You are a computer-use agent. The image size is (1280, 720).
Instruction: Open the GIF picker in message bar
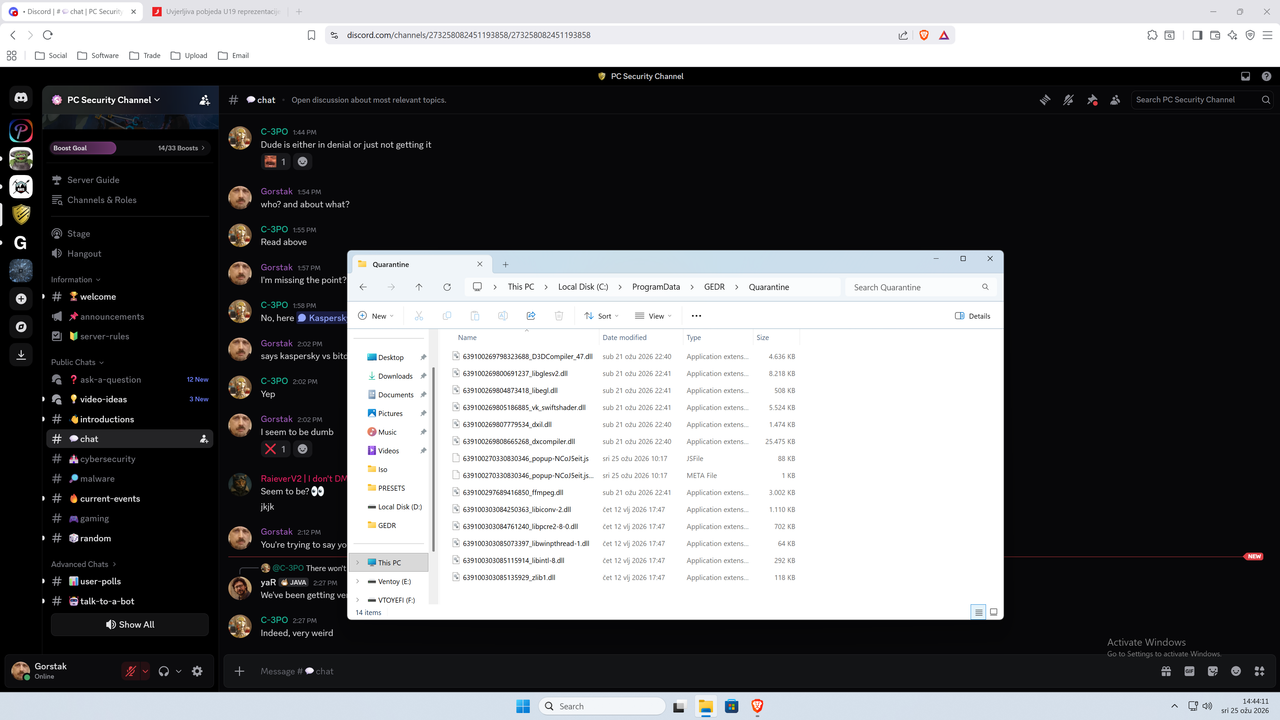pos(1189,671)
